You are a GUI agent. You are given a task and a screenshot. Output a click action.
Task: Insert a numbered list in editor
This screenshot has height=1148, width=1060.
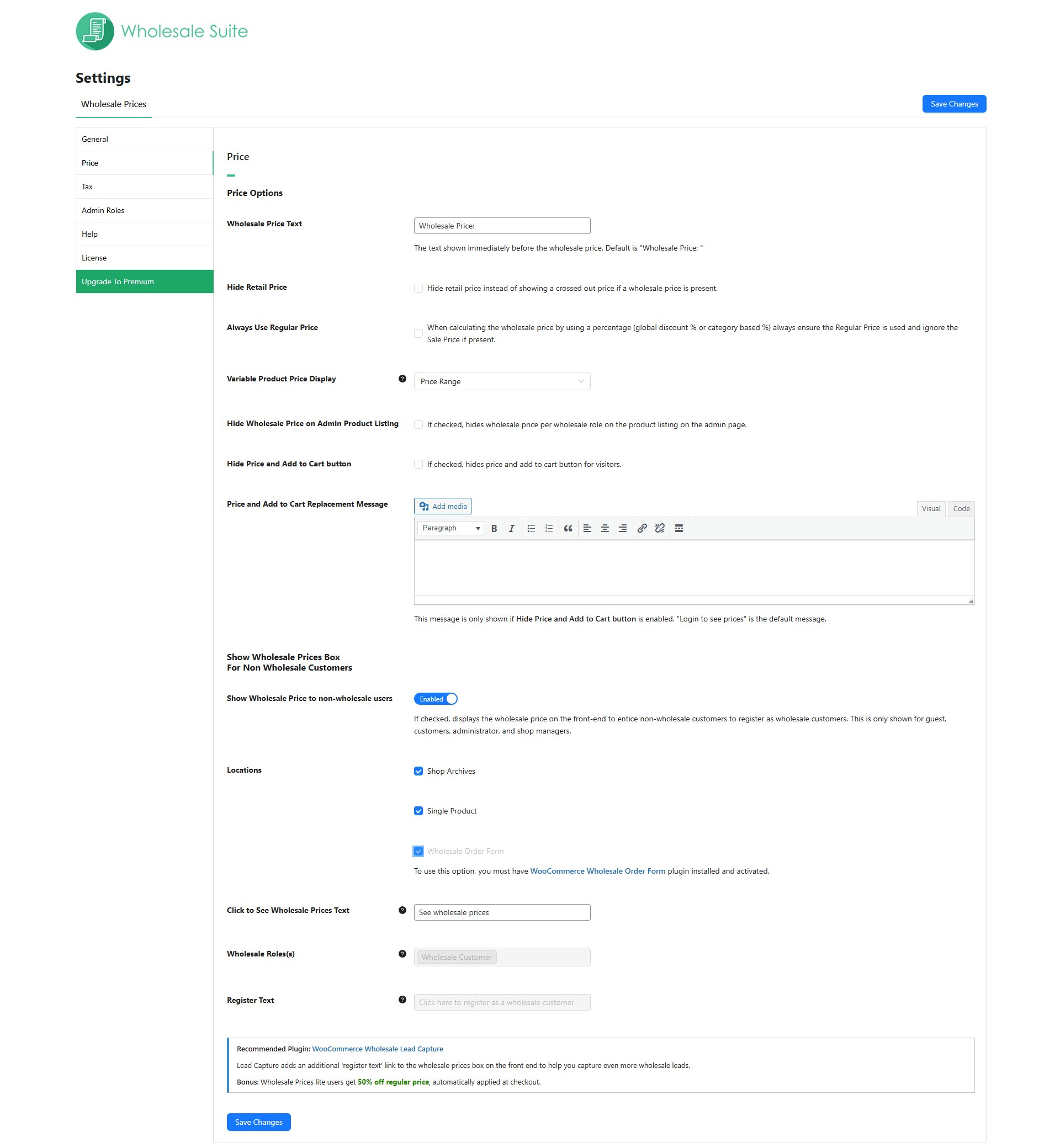549,528
